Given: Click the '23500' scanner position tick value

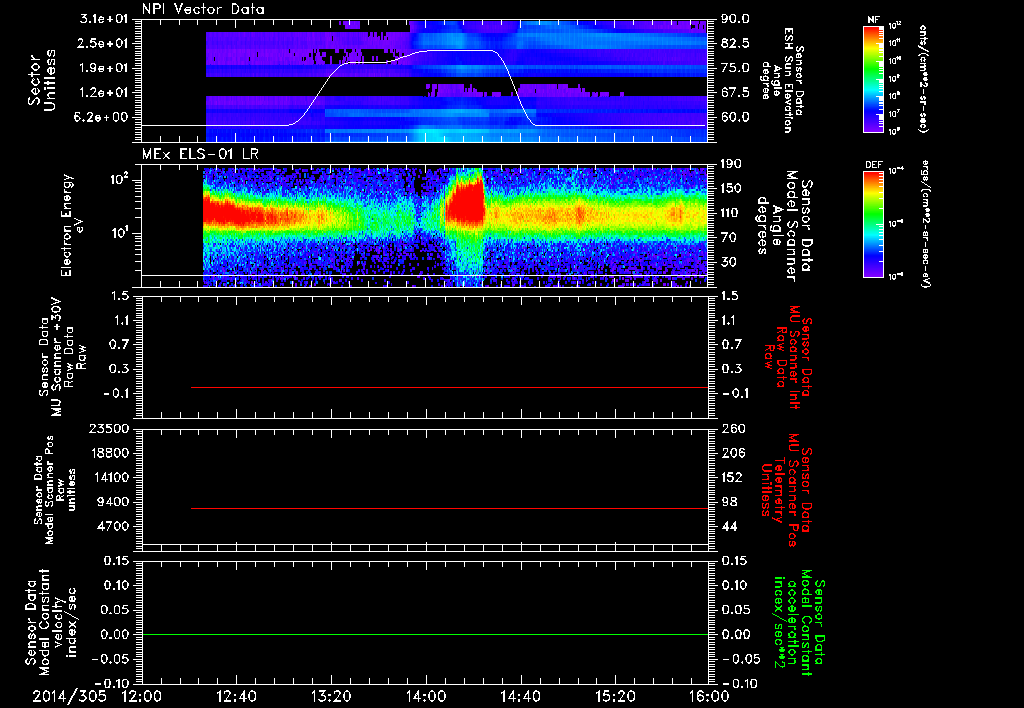Looking at the screenshot, I should (x=109, y=428).
